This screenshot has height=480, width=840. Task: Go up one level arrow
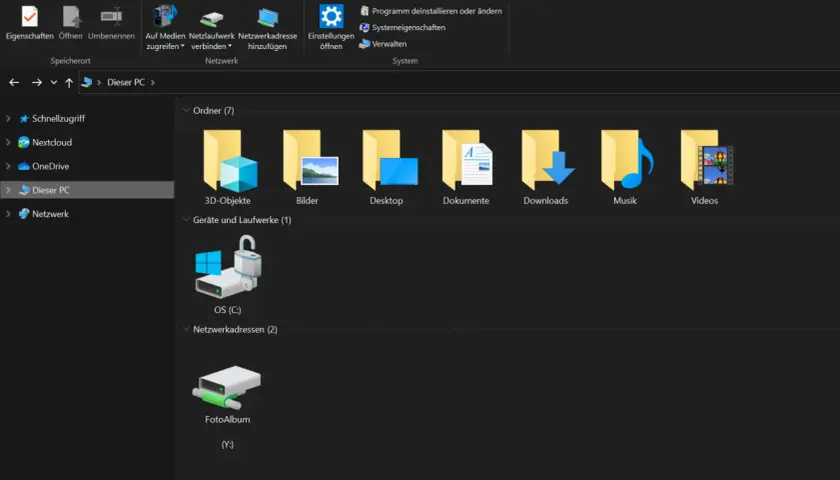69,82
